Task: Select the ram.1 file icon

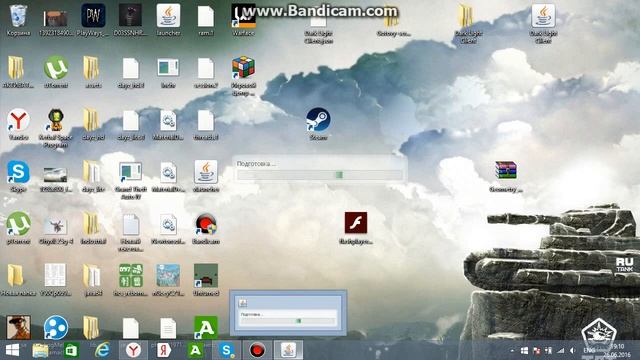Action: tap(206, 16)
